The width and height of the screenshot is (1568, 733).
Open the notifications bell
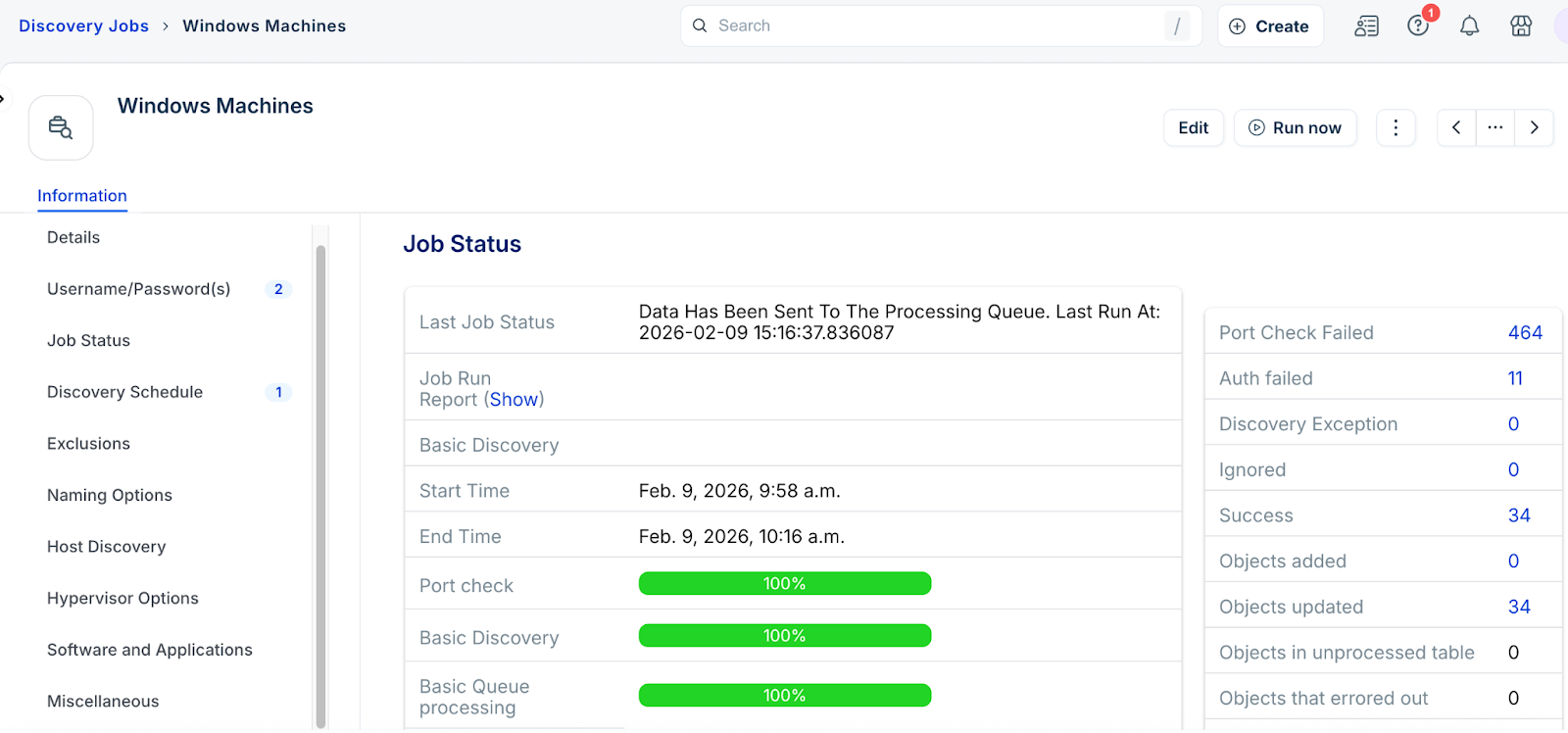pyautogui.click(x=1469, y=26)
